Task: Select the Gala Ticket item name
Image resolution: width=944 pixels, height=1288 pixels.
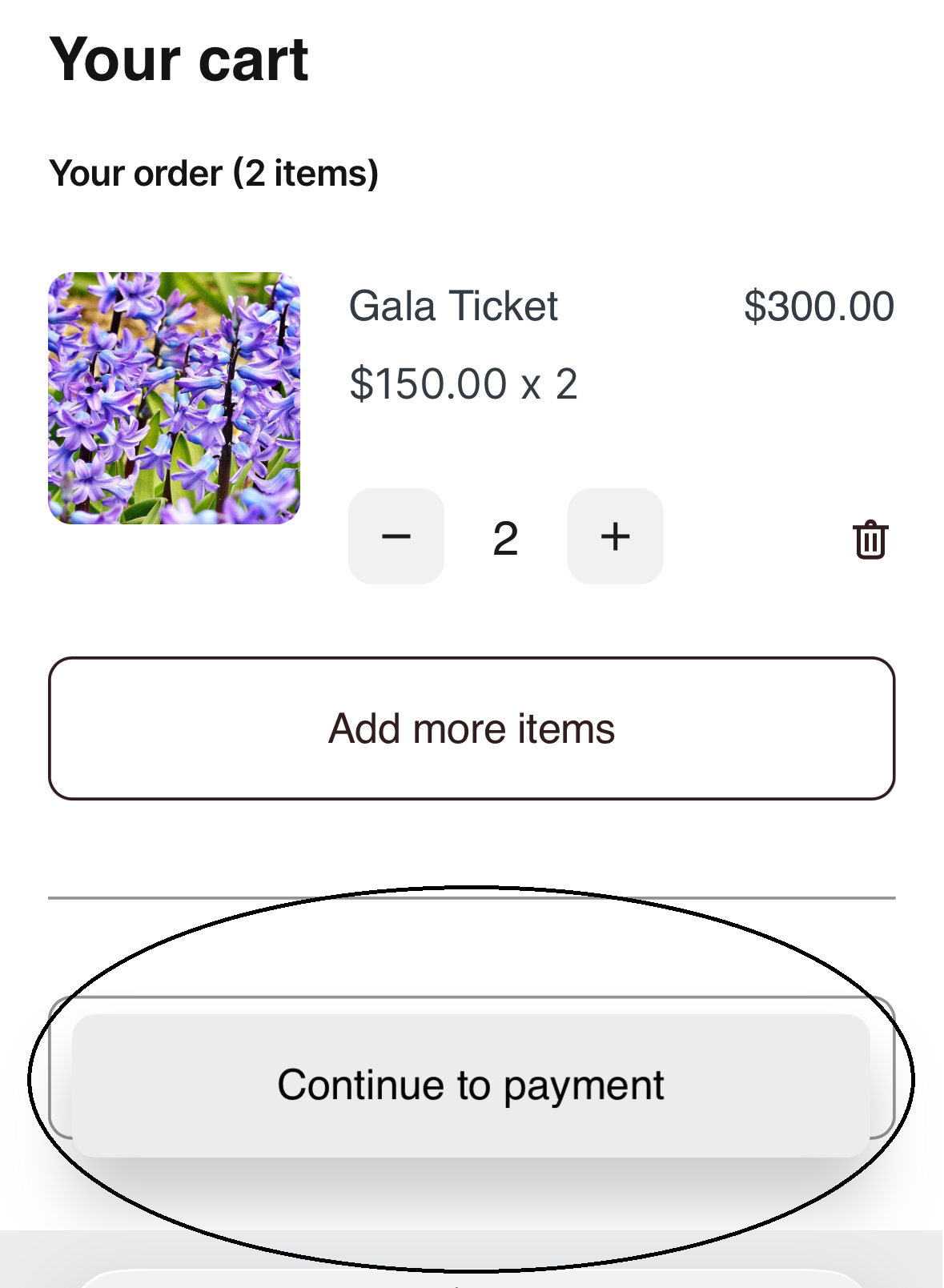Action: point(453,307)
